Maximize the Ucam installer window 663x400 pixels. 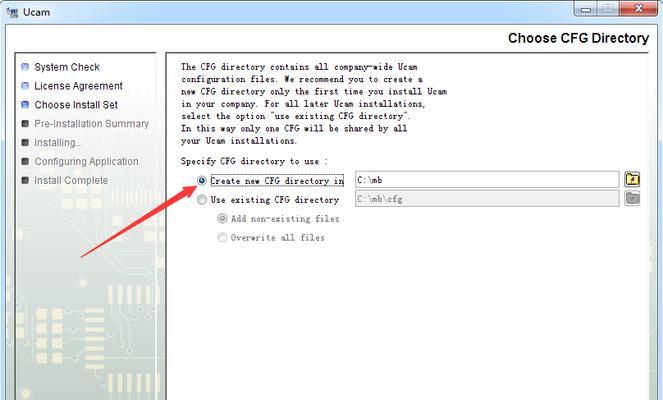pos(608,9)
